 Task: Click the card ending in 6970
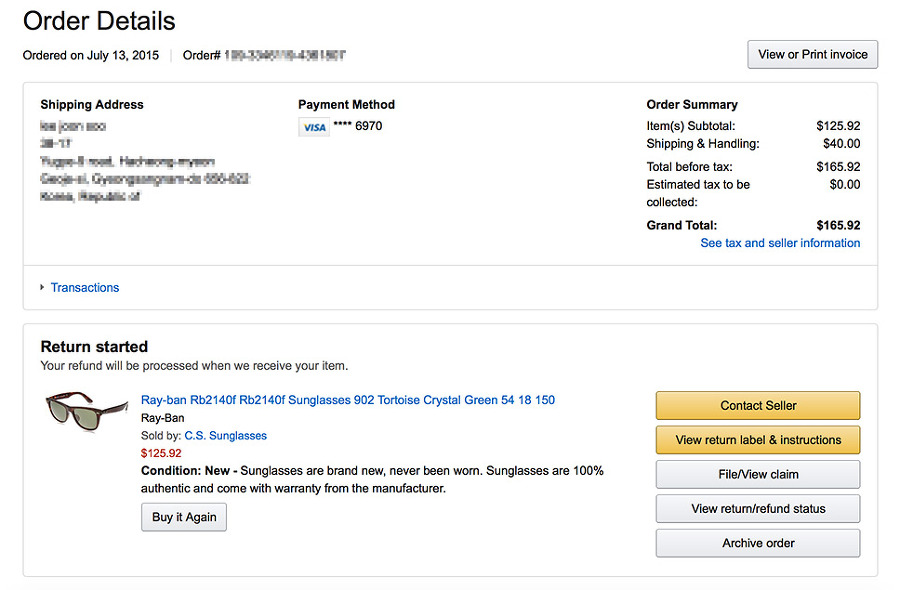tap(357, 126)
